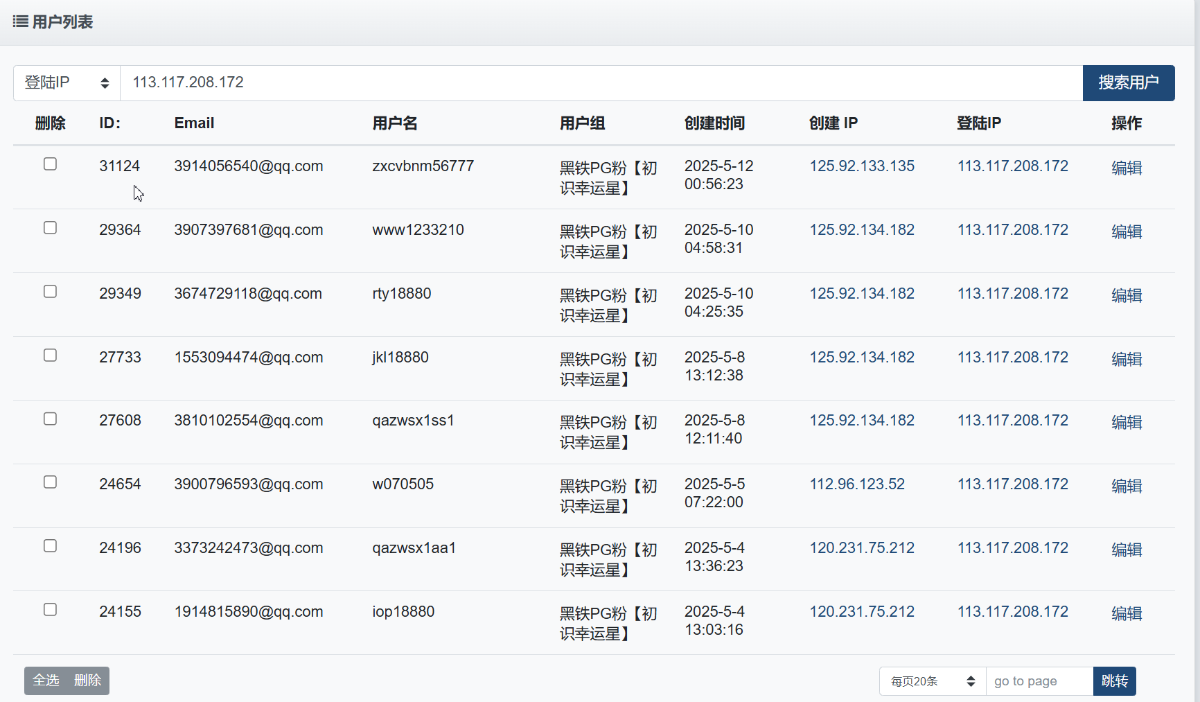Click email 3674729118@qq.com

[x=248, y=294]
